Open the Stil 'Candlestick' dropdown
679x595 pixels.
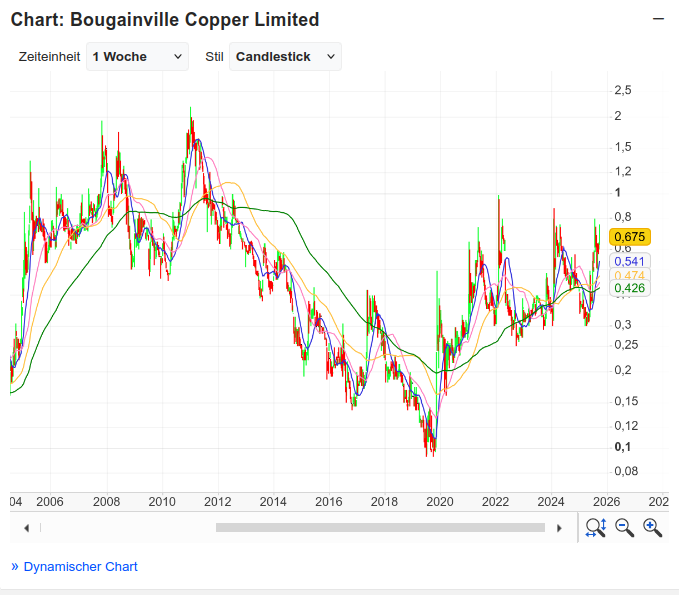click(285, 56)
